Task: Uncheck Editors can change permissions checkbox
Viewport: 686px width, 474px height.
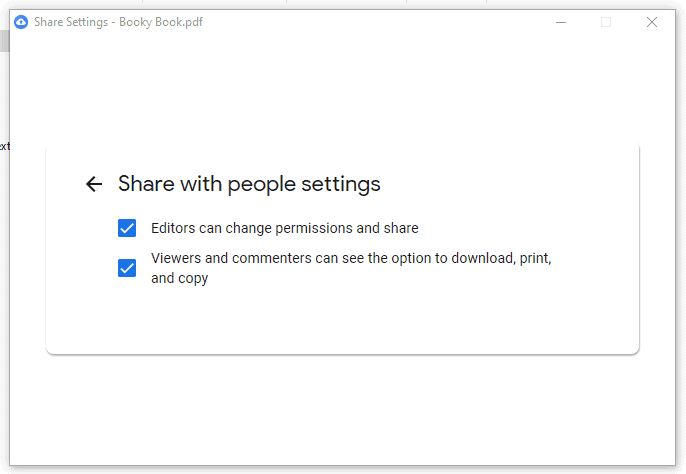Action: (127, 228)
